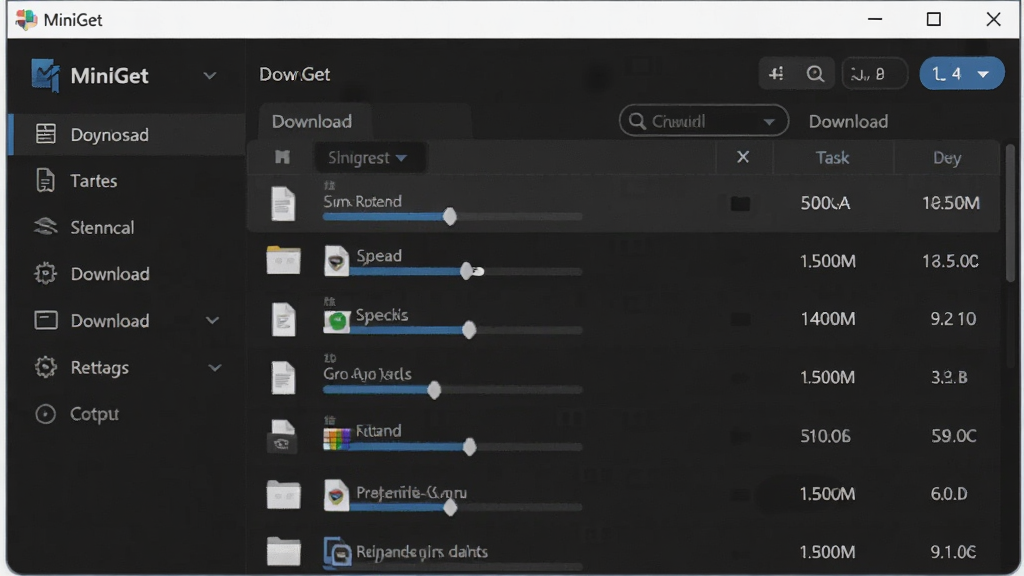Viewport: 1024px width, 576px height.
Task: Click the Reinande girs dahts folder icon
Action: [283, 552]
